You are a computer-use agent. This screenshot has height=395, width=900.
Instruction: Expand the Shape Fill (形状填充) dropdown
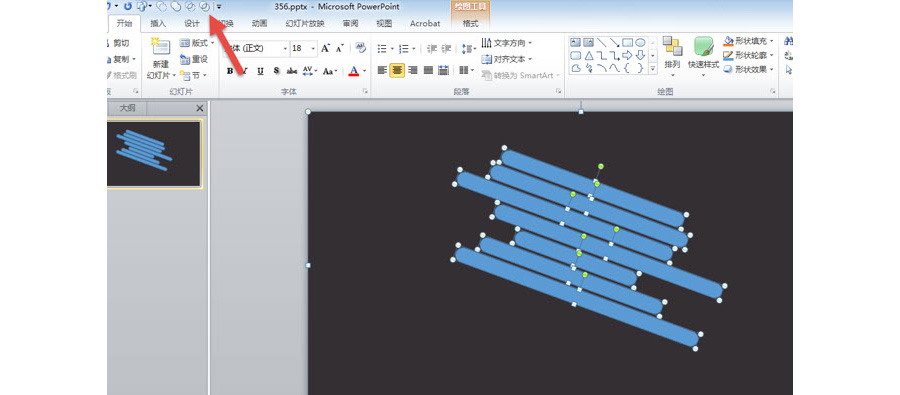771,41
